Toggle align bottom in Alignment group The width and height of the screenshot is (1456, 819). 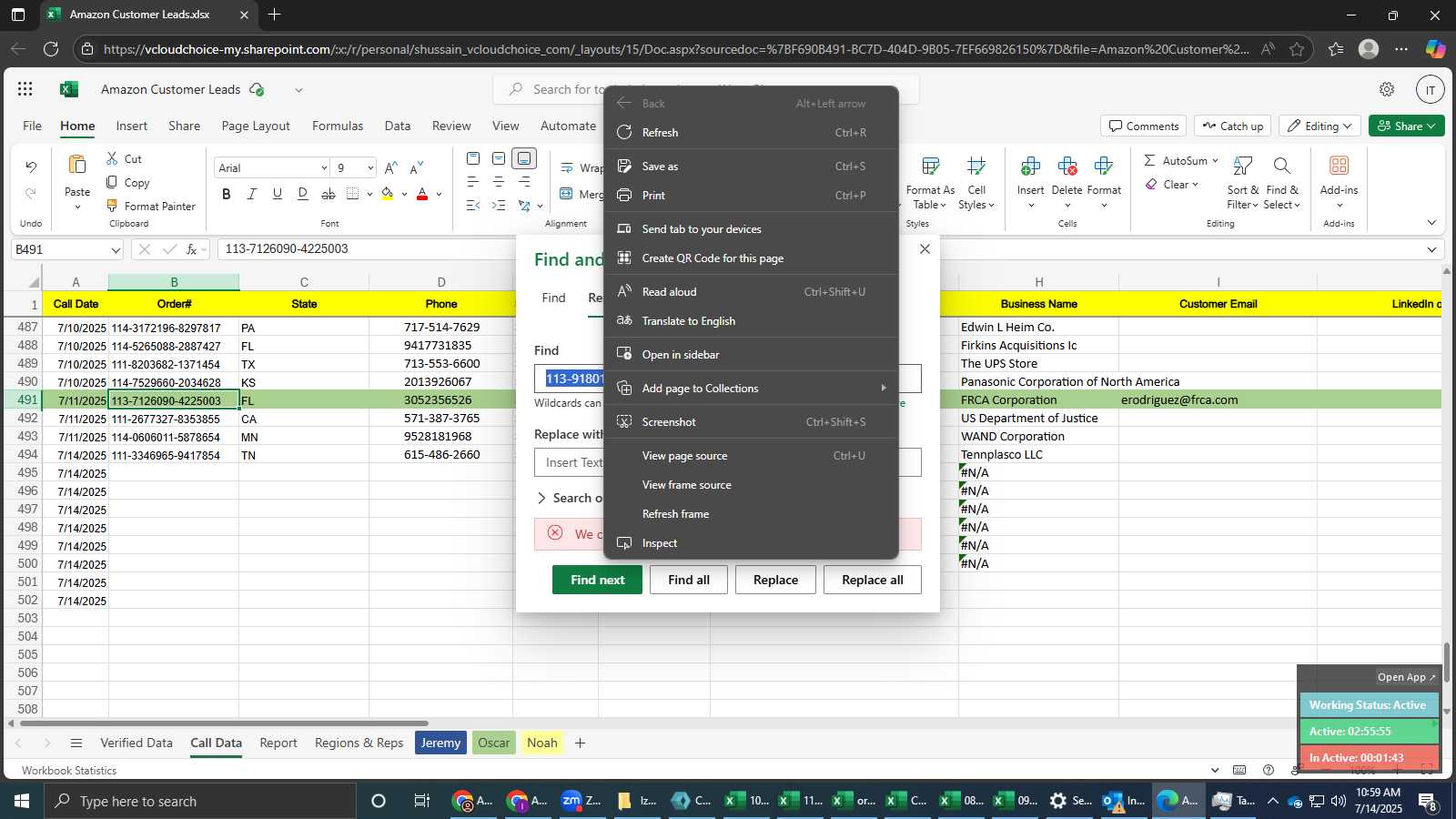pyautogui.click(x=524, y=158)
